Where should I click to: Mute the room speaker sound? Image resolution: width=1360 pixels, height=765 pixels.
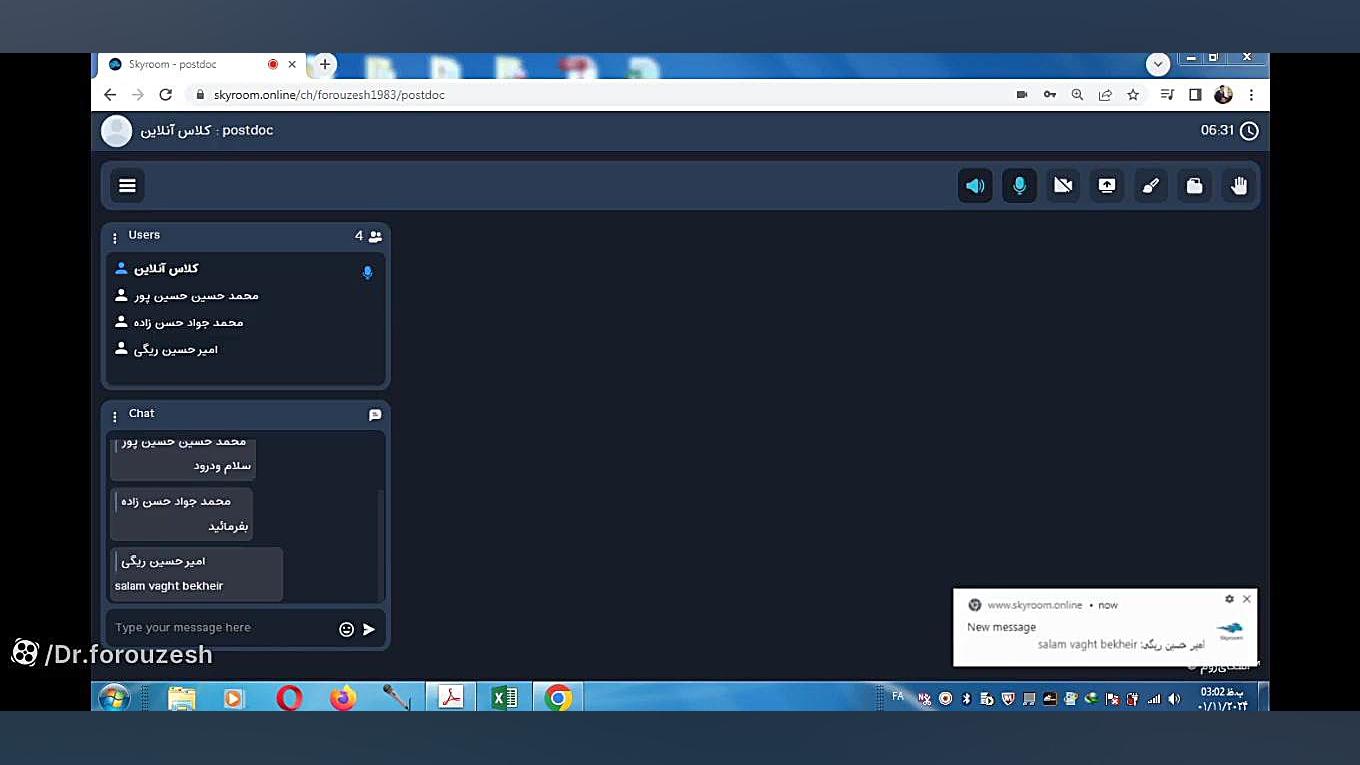[x=975, y=185]
